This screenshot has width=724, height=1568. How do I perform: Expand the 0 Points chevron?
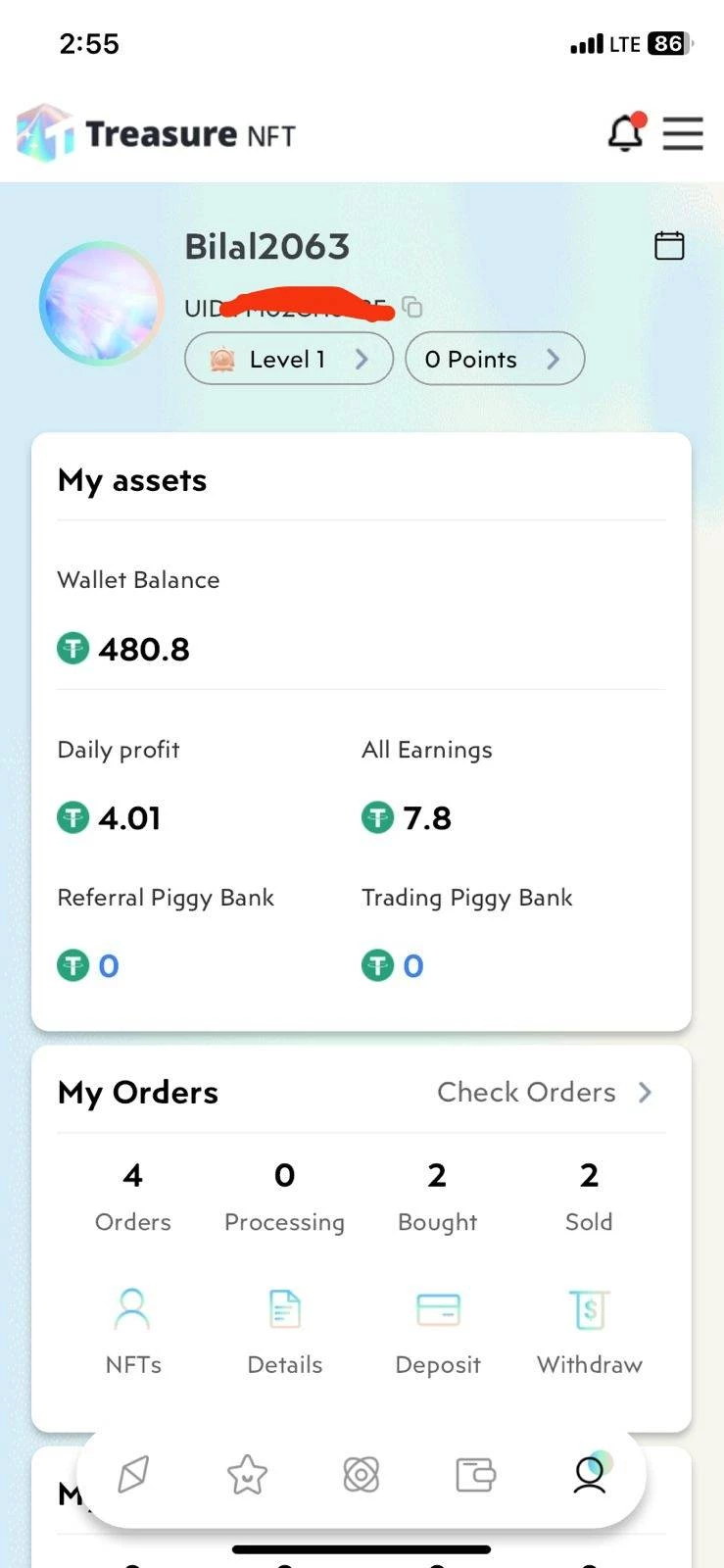tap(554, 359)
